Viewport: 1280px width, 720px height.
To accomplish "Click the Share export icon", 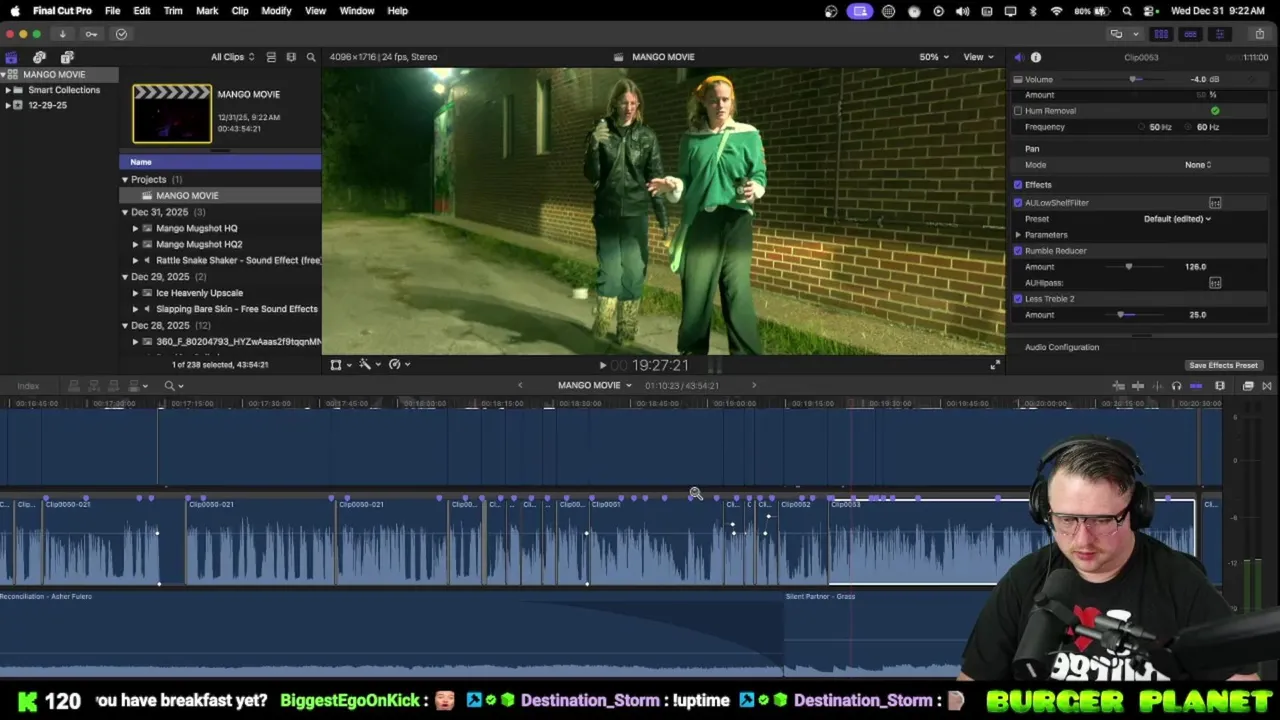I will pyautogui.click(x=1259, y=34).
